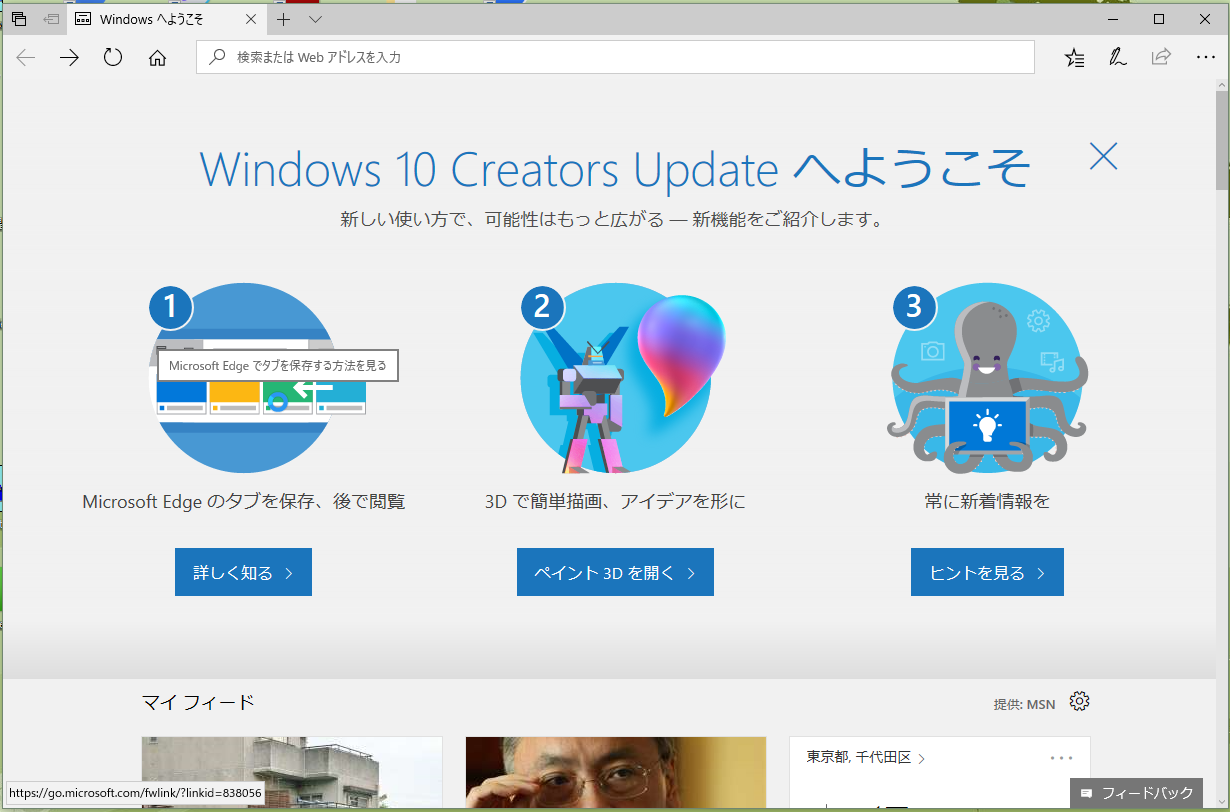Click the 'マイ フィード' heading

[x=198, y=703]
